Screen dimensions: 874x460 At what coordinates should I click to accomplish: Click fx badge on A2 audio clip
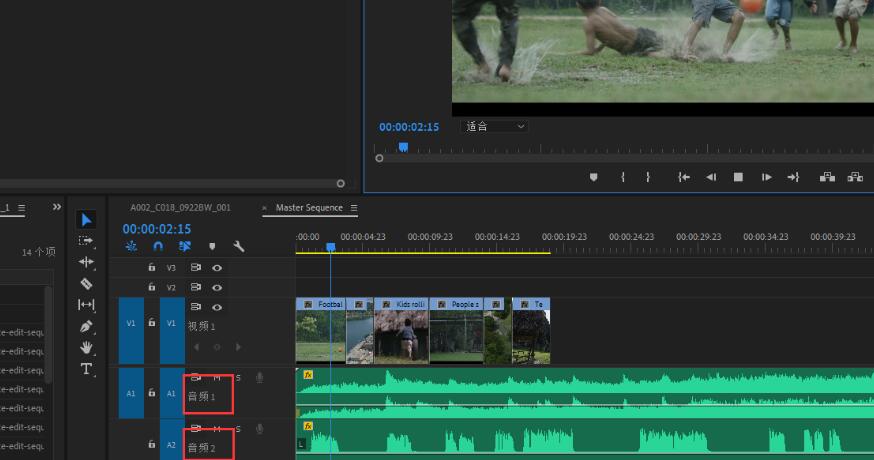308,426
